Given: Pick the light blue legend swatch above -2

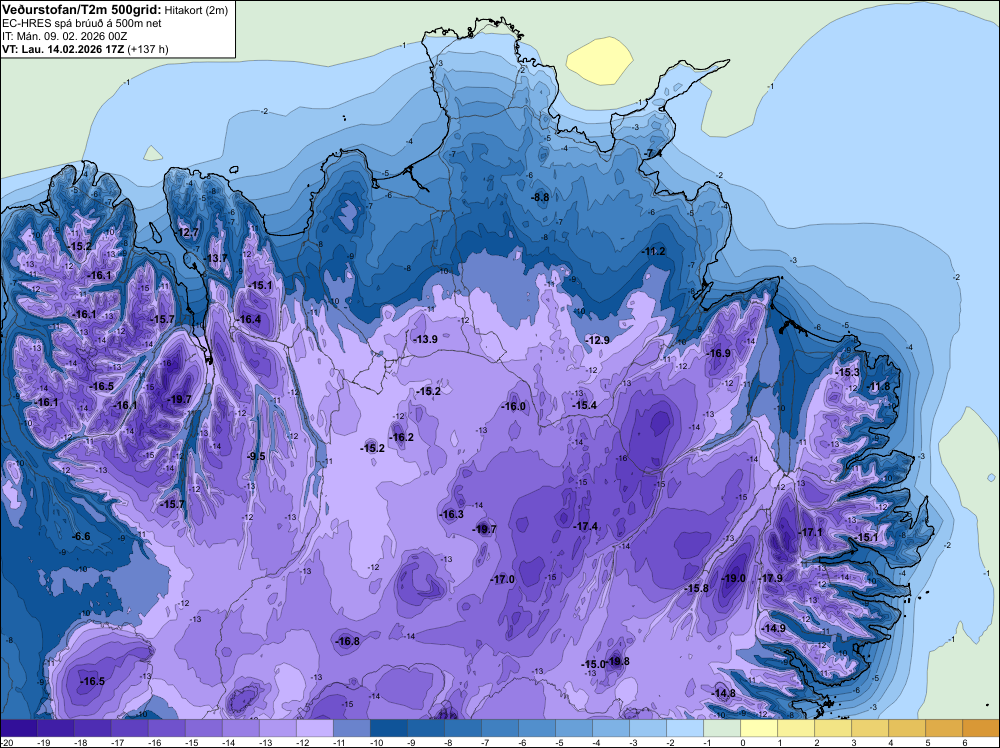Looking at the screenshot, I should [684, 728].
